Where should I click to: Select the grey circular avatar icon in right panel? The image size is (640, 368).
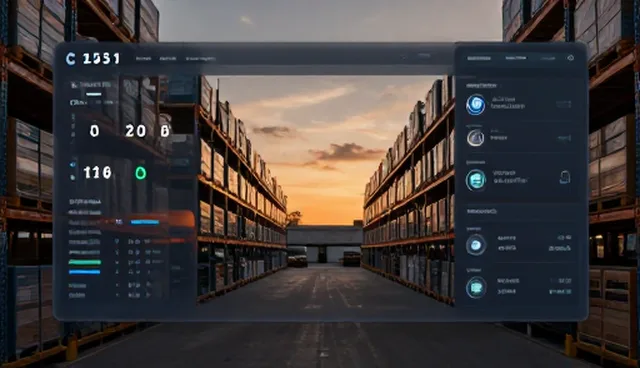(476, 138)
